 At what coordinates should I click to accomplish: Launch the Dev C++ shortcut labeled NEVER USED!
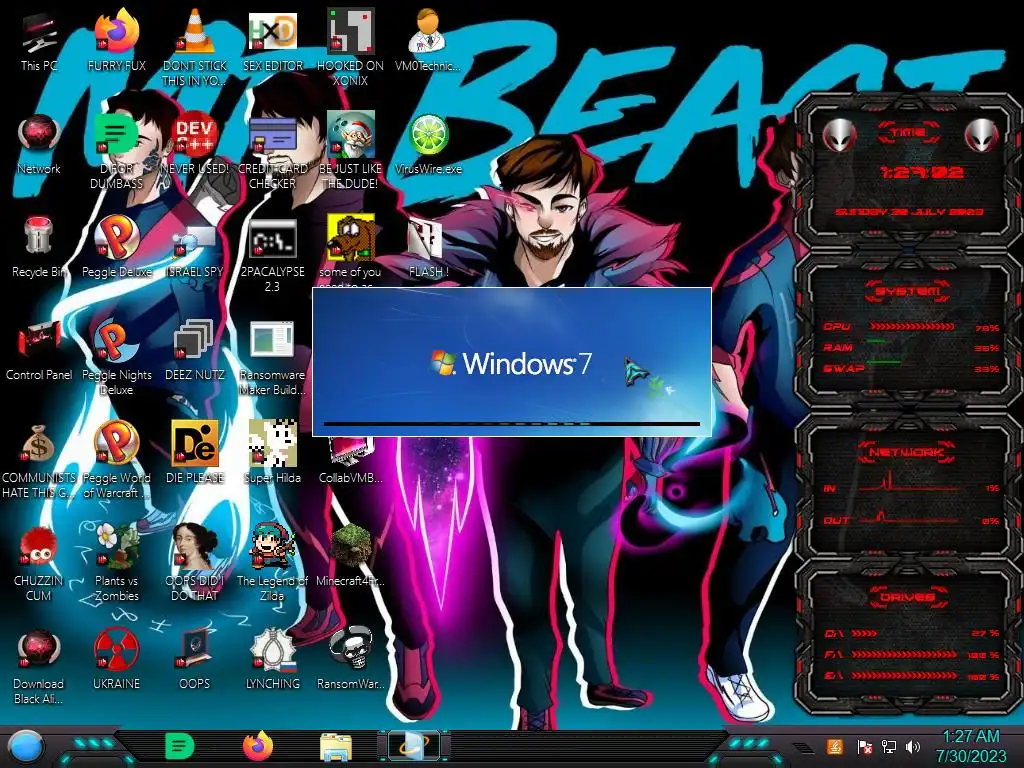coord(195,144)
